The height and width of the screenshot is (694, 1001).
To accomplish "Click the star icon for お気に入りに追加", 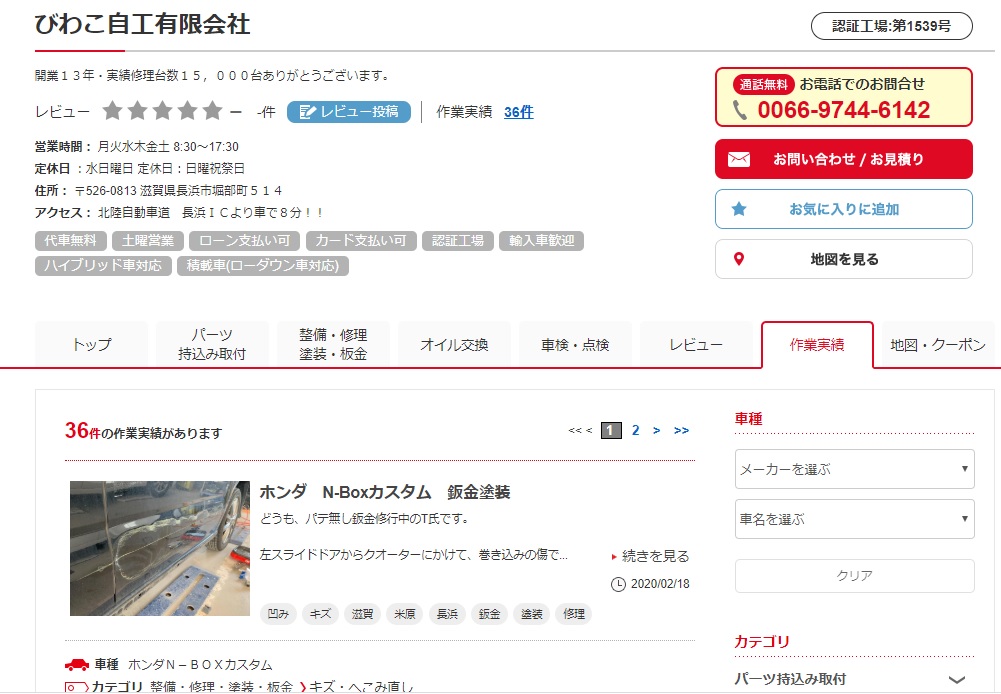I will tap(739, 209).
